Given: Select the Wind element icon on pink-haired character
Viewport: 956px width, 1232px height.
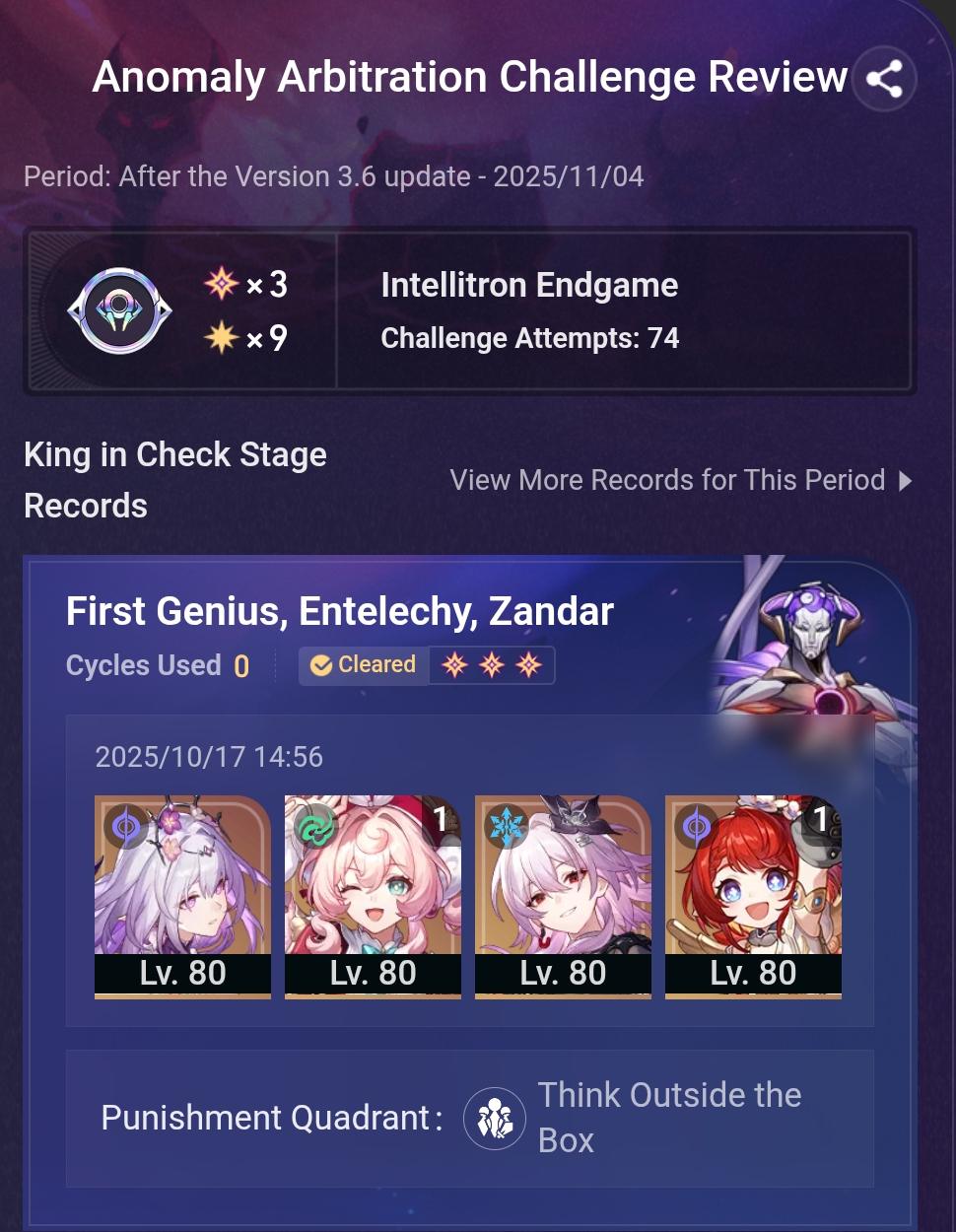Looking at the screenshot, I should [x=315, y=827].
